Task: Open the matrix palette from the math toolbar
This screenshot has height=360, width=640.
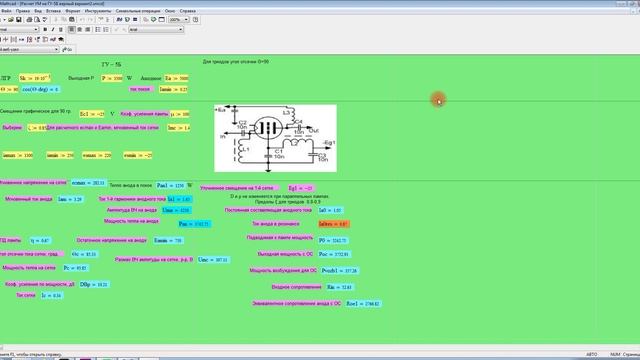Action: tap(13, 39)
